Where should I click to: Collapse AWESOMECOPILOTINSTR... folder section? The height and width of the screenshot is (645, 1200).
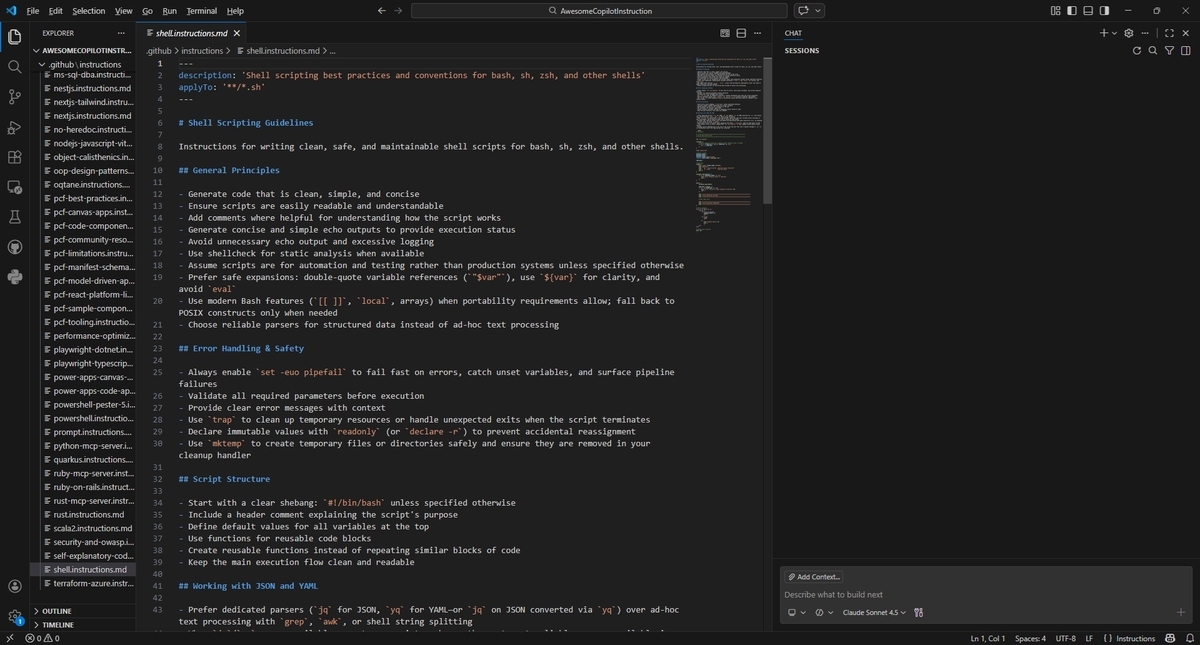(85, 50)
